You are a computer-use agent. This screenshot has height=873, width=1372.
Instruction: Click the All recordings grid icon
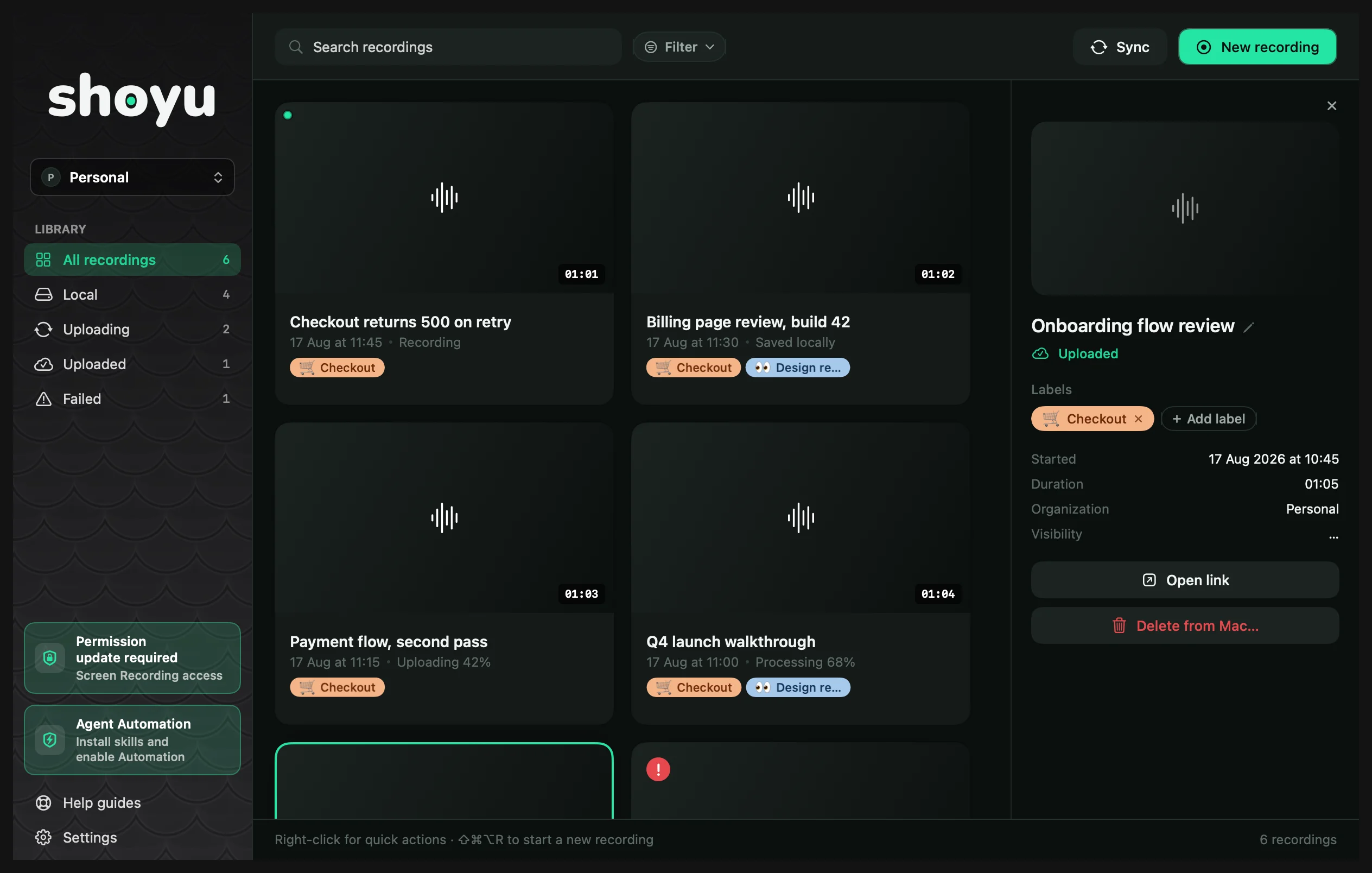(x=43, y=260)
